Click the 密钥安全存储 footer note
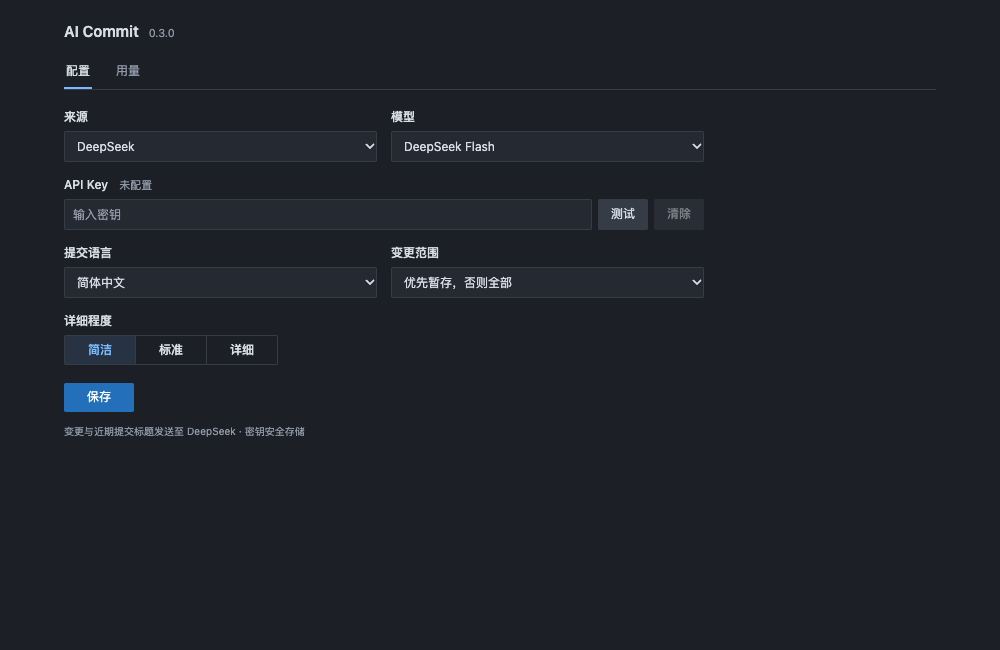The height and width of the screenshot is (650, 1000). (275, 432)
